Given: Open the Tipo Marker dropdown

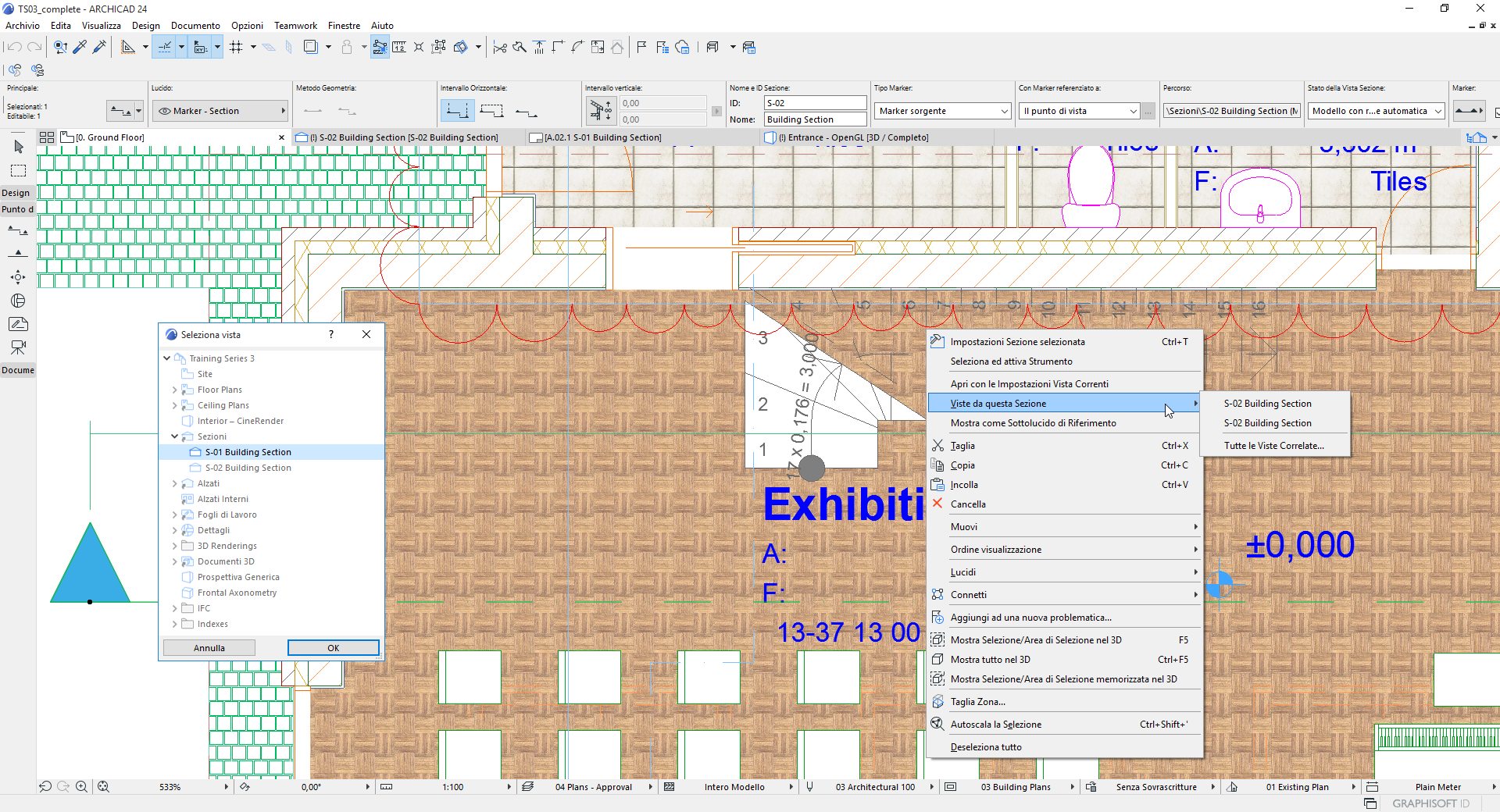Looking at the screenshot, I should (x=943, y=111).
